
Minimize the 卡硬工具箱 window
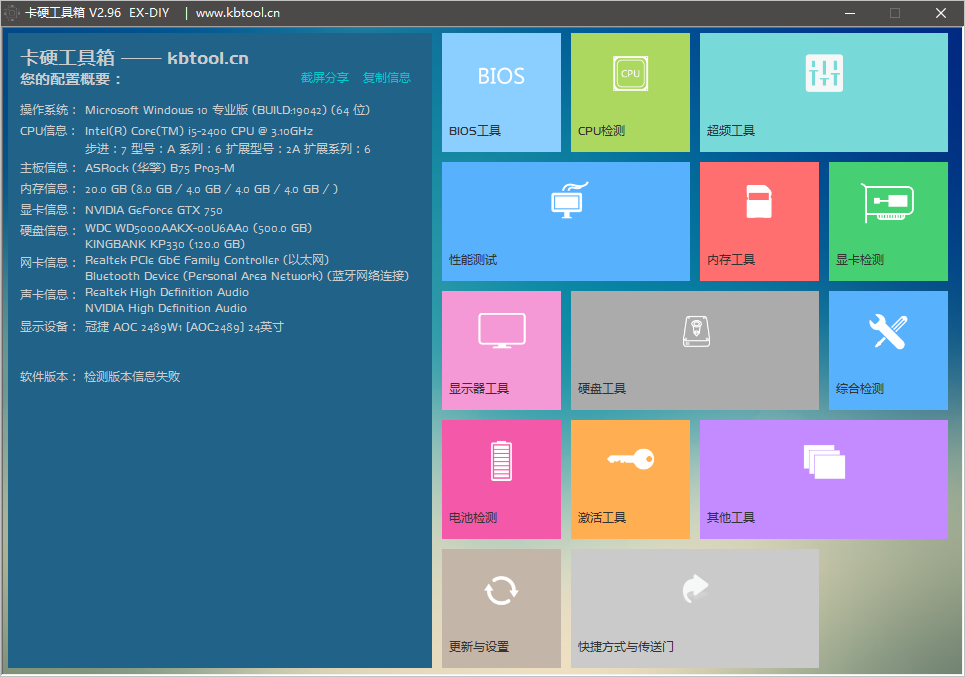(850, 13)
